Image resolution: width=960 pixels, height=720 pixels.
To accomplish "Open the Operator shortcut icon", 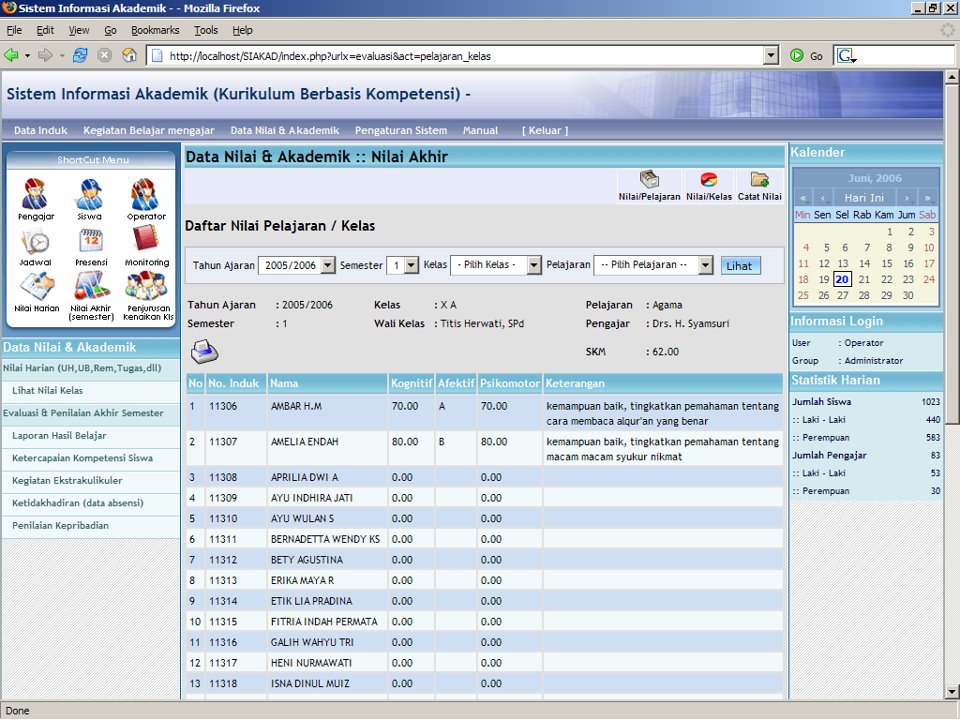I will [x=146, y=194].
